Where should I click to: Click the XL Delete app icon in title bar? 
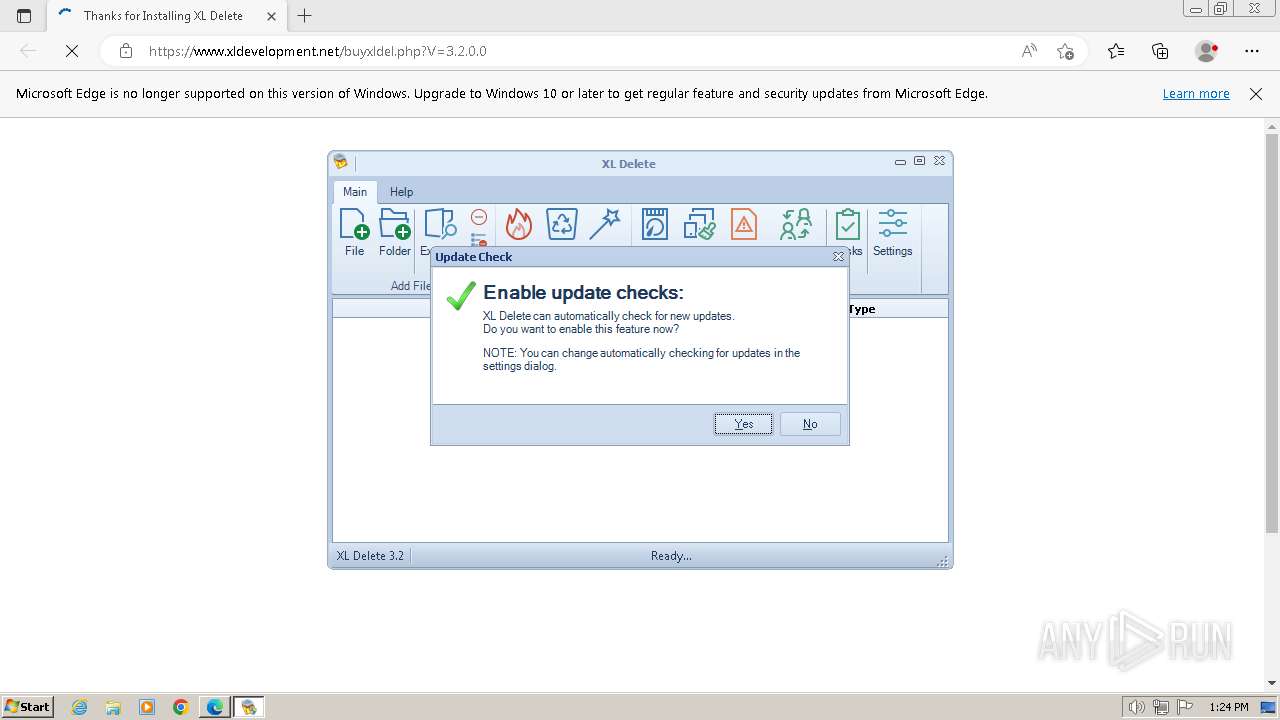tap(341, 163)
